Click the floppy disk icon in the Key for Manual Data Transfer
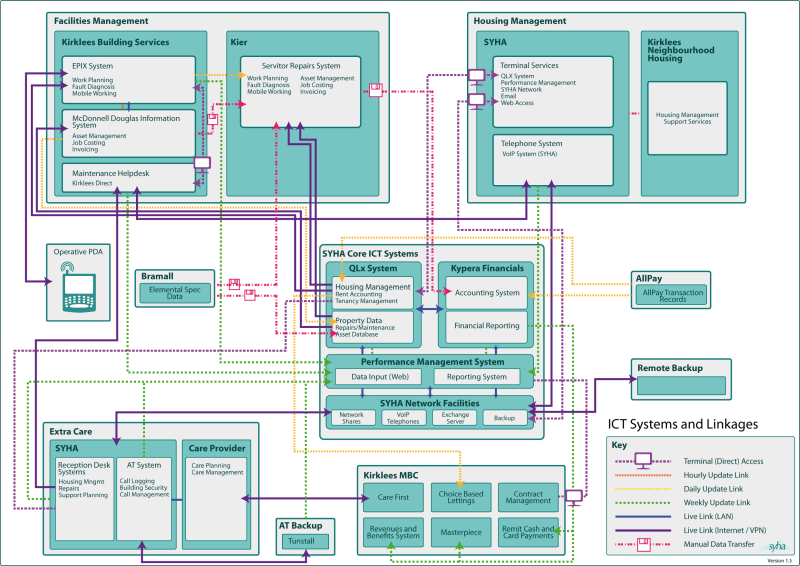 [x=644, y=545]
